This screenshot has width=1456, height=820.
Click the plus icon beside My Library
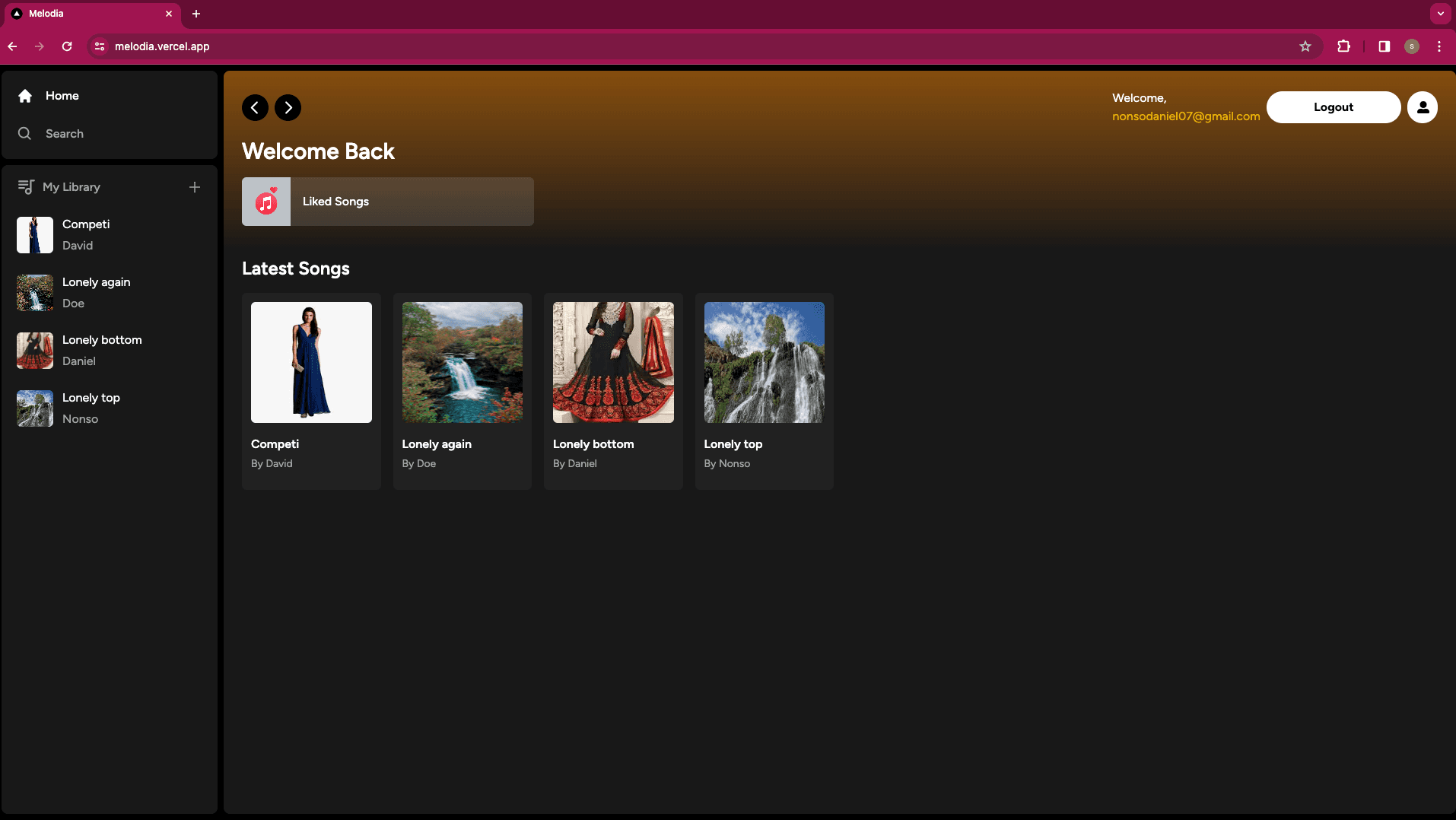coord(195,187)
